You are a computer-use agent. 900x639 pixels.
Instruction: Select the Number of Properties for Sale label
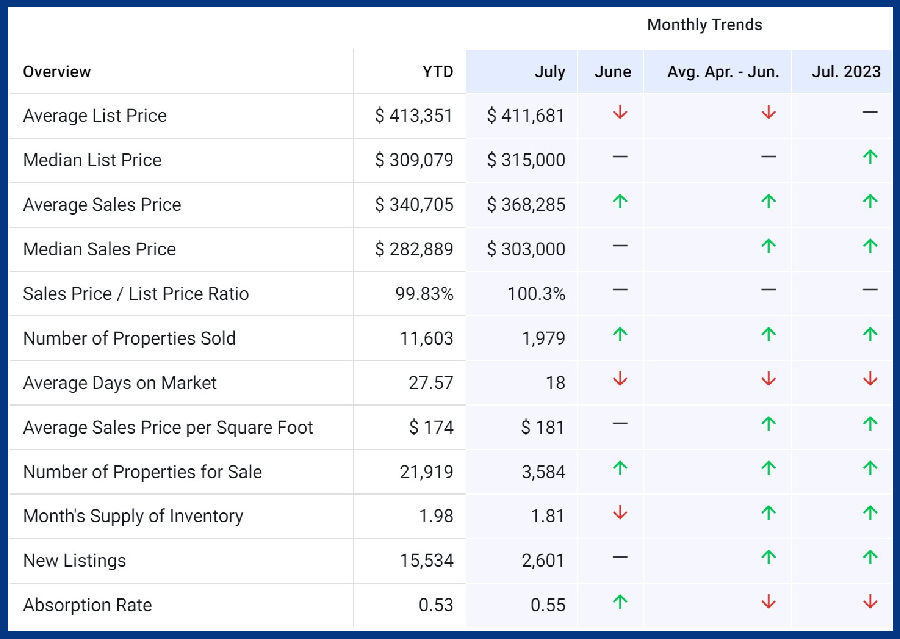pos(142,472)
